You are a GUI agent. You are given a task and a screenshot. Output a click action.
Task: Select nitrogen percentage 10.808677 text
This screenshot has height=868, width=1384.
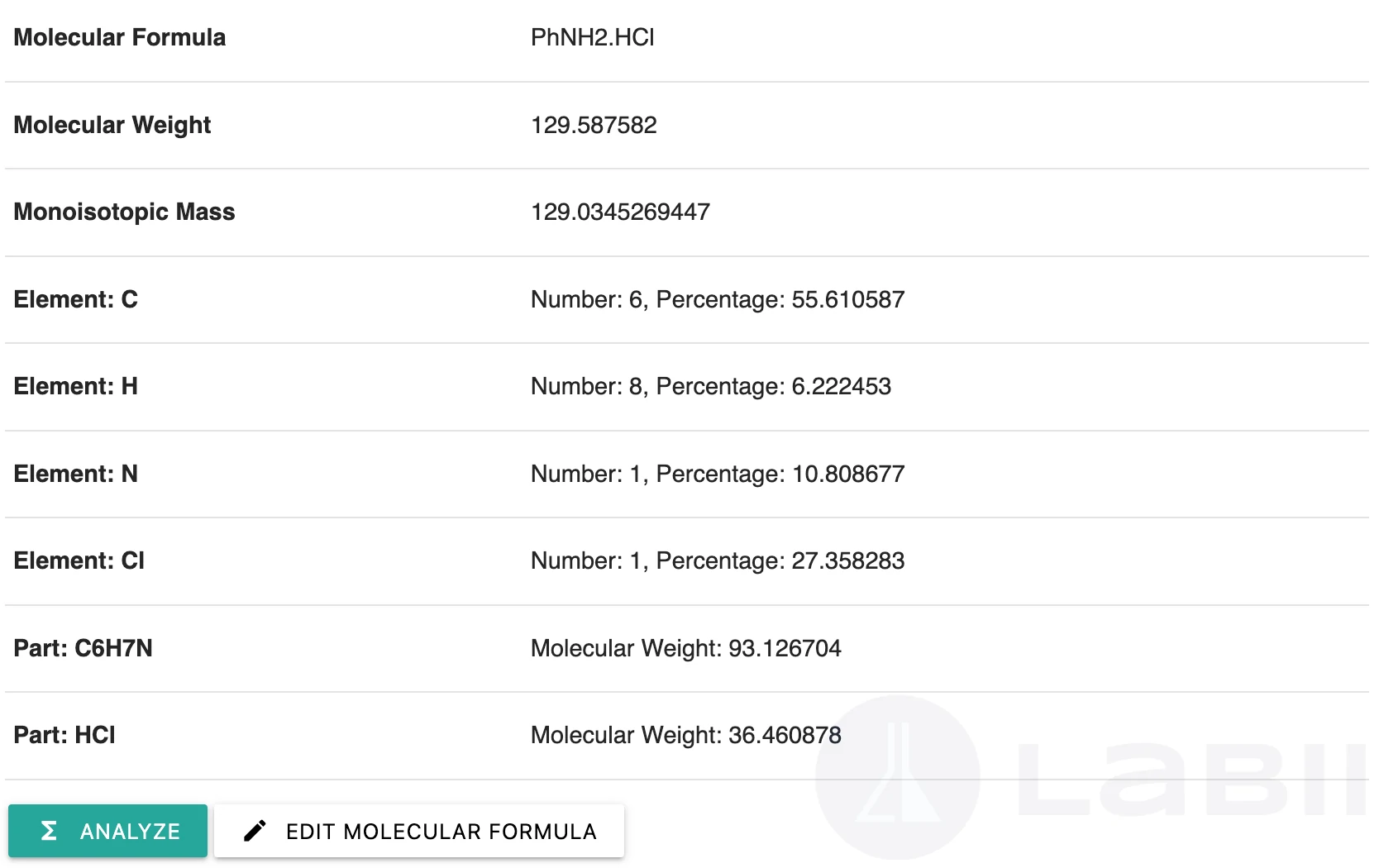tap(848, 474)
